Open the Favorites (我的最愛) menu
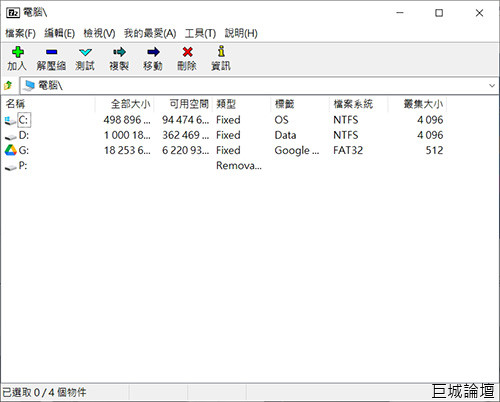 (150, 33)
